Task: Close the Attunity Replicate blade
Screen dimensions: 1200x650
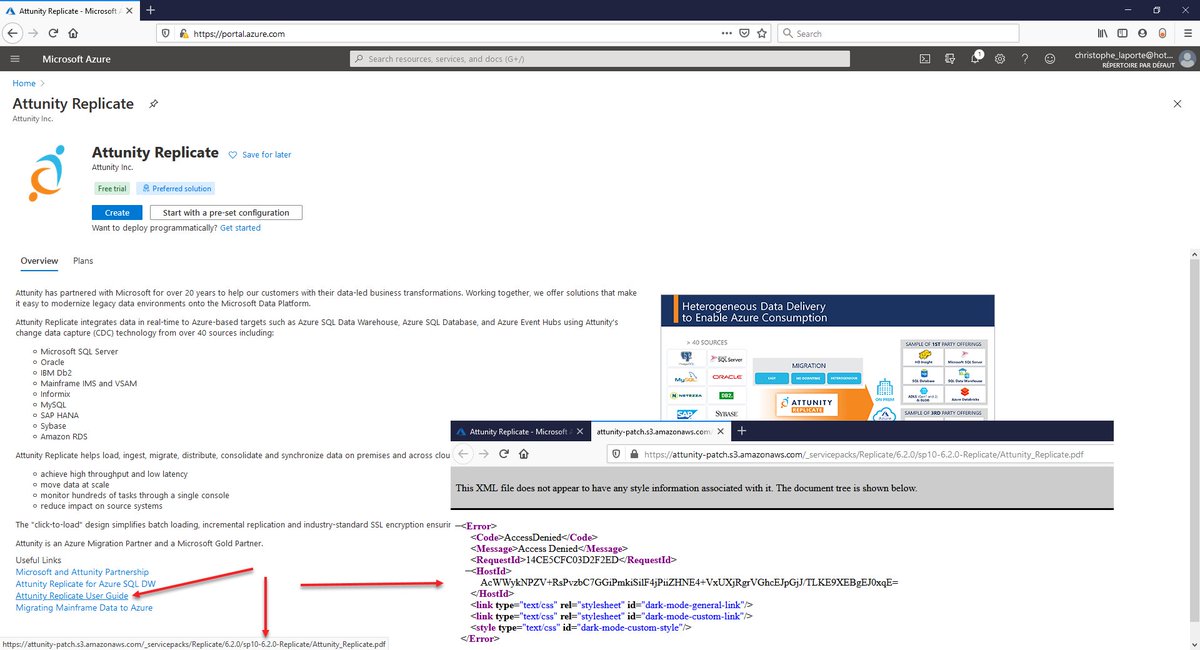Action: [1177, 103]
